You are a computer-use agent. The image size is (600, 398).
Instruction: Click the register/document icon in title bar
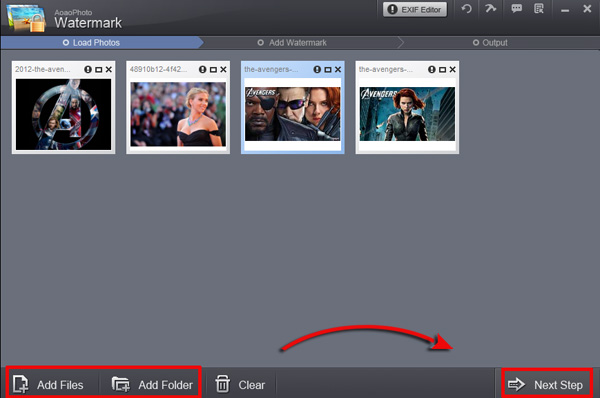(x=539, y=8)
